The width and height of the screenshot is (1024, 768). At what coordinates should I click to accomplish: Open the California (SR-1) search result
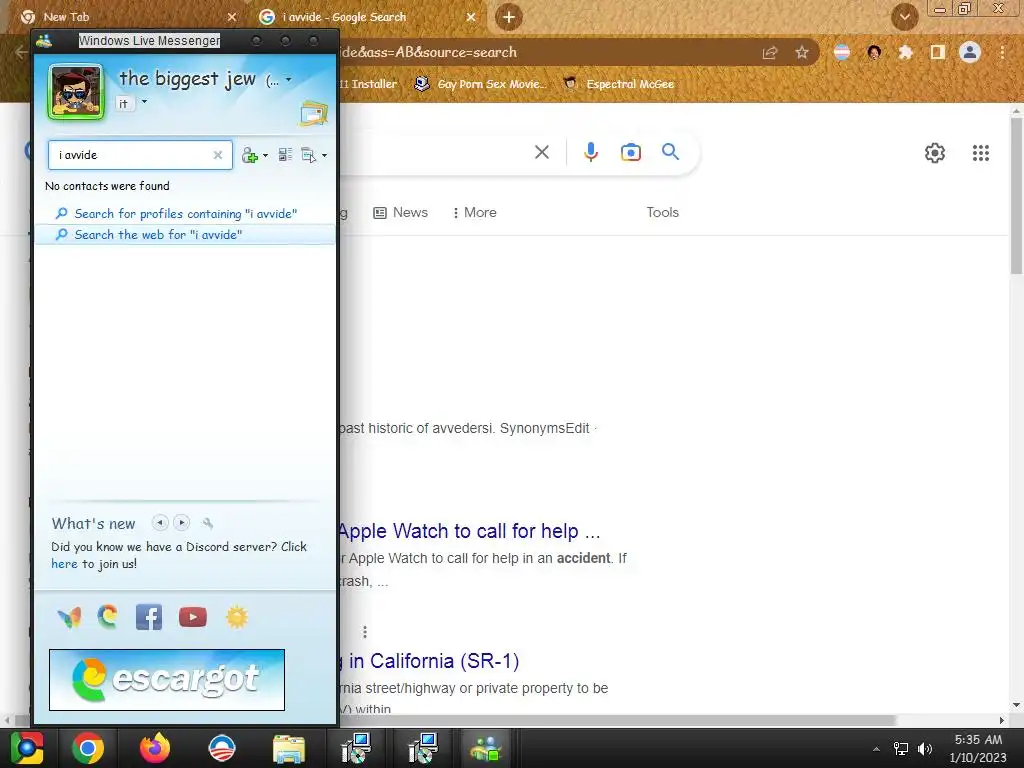point(429,661)
